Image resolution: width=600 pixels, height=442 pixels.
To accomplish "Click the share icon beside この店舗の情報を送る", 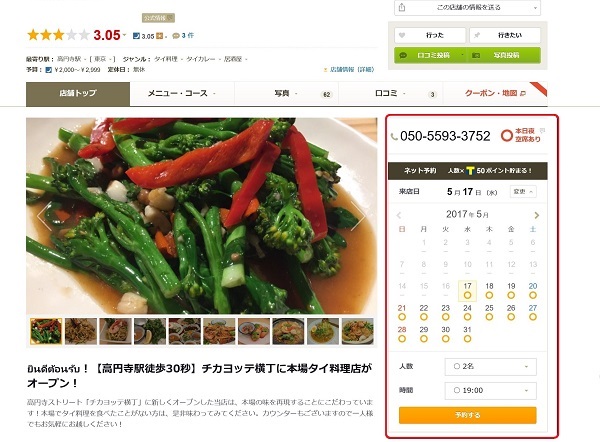I will 402,7.
